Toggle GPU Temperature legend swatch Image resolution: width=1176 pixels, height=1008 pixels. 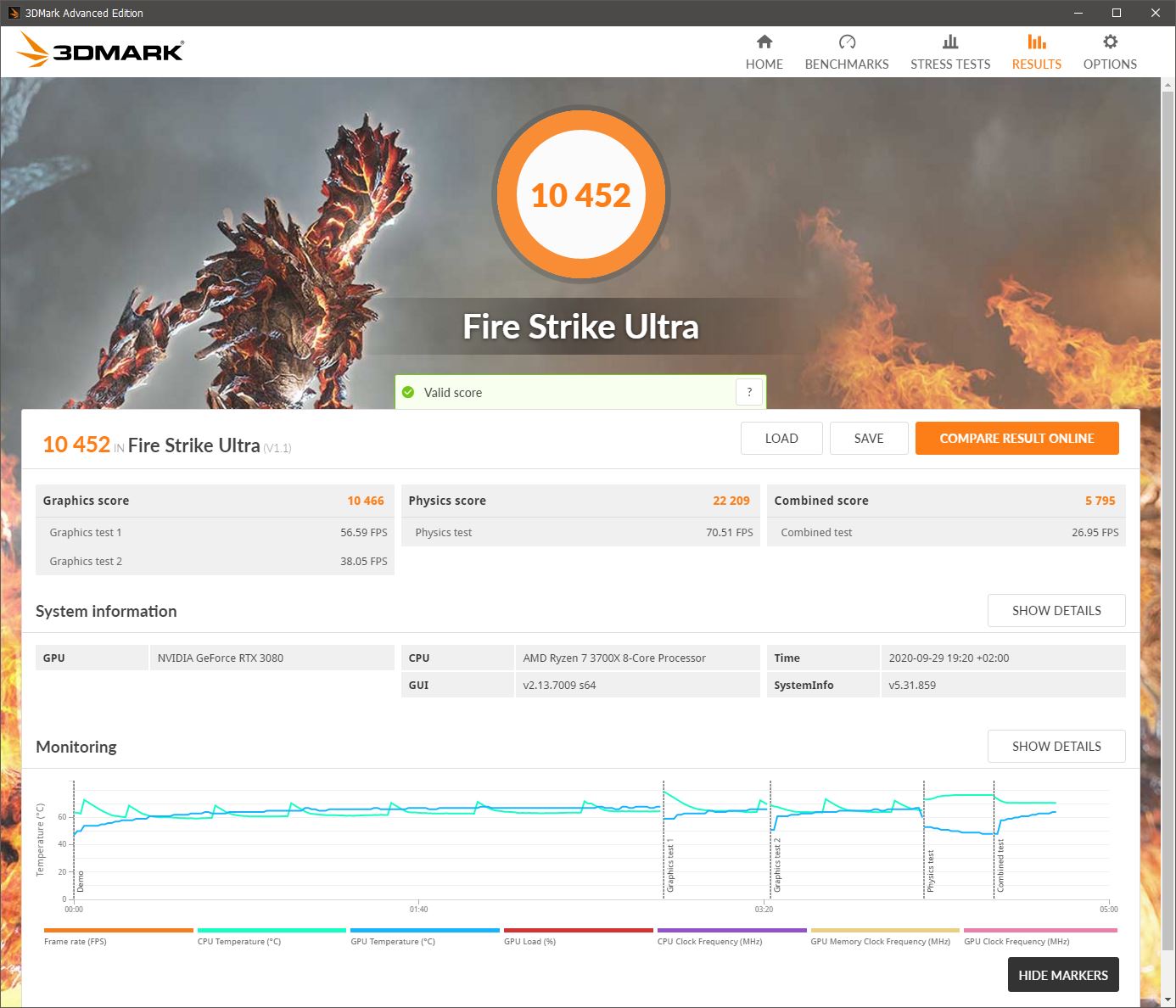coord(425,931)
